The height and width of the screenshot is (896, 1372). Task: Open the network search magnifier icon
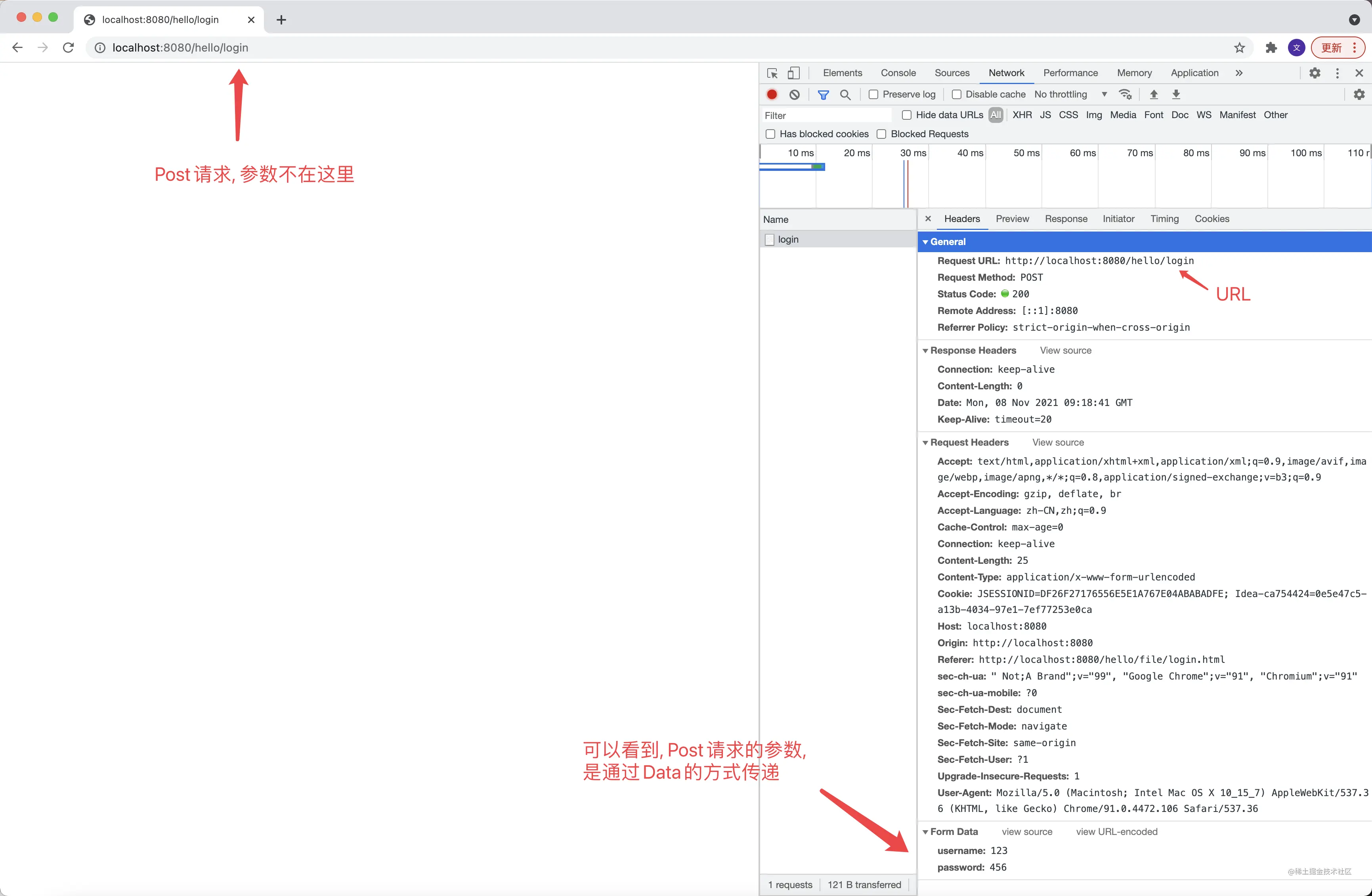point(845,95)
